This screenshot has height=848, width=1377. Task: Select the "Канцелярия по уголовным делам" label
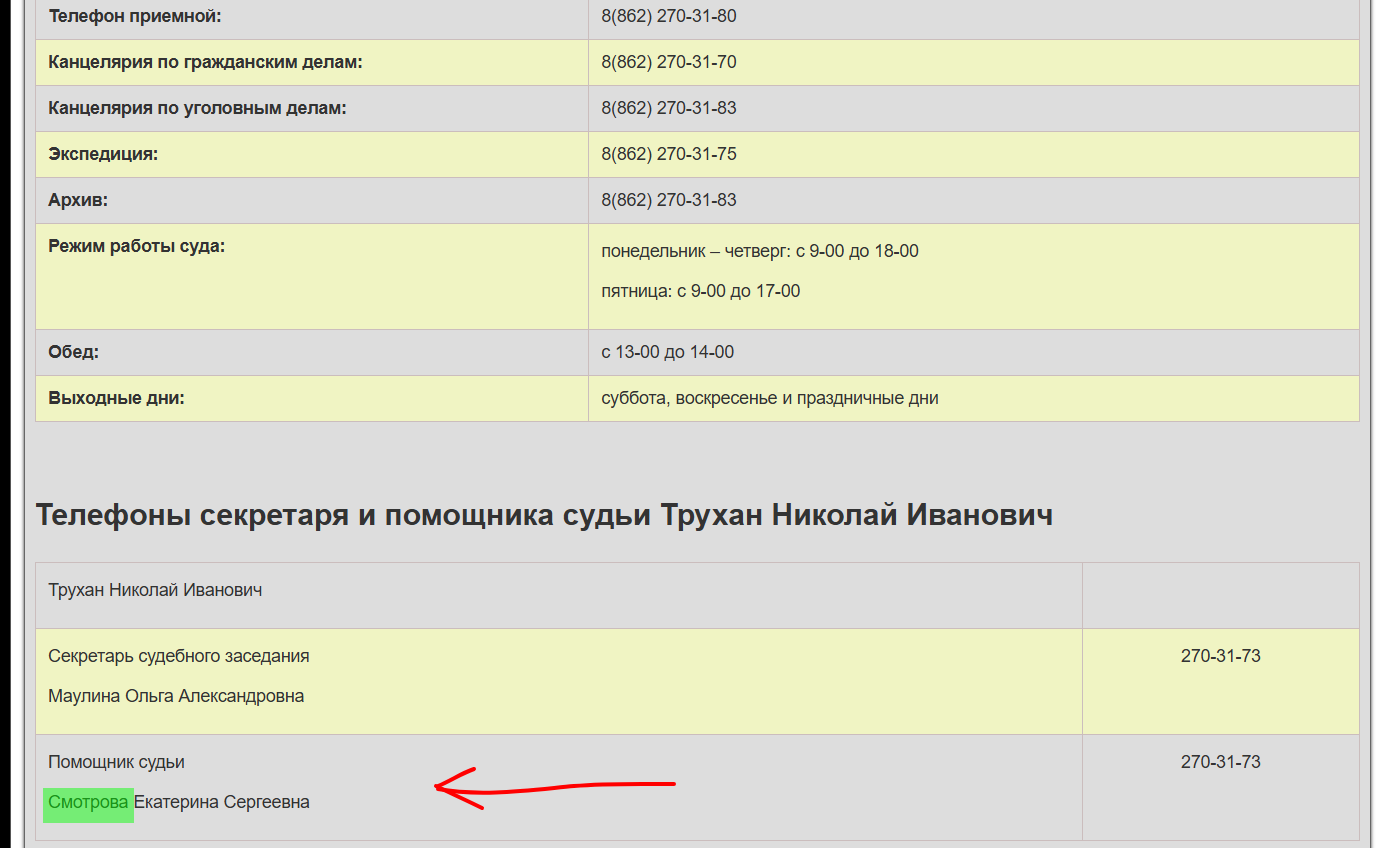coord(196,108)
